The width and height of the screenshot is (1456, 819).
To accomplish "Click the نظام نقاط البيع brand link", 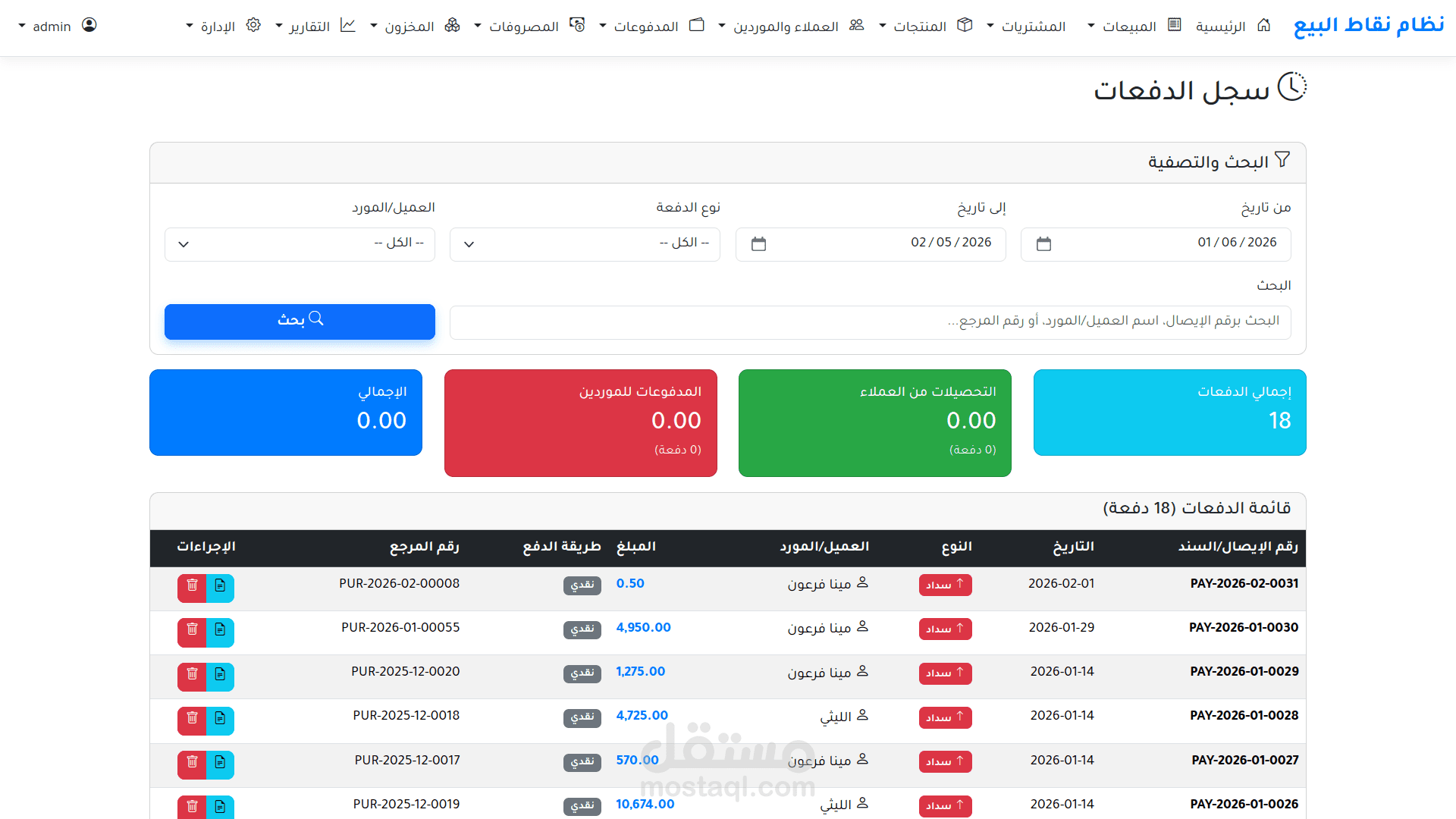I will pyautogui.click(x=1368, y=25).
